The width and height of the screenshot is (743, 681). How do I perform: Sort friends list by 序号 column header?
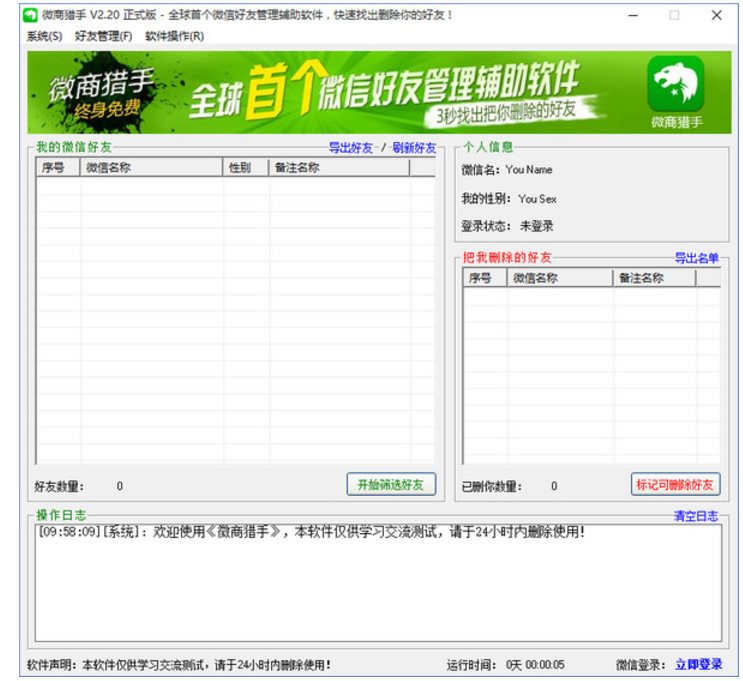coord(58,168)
